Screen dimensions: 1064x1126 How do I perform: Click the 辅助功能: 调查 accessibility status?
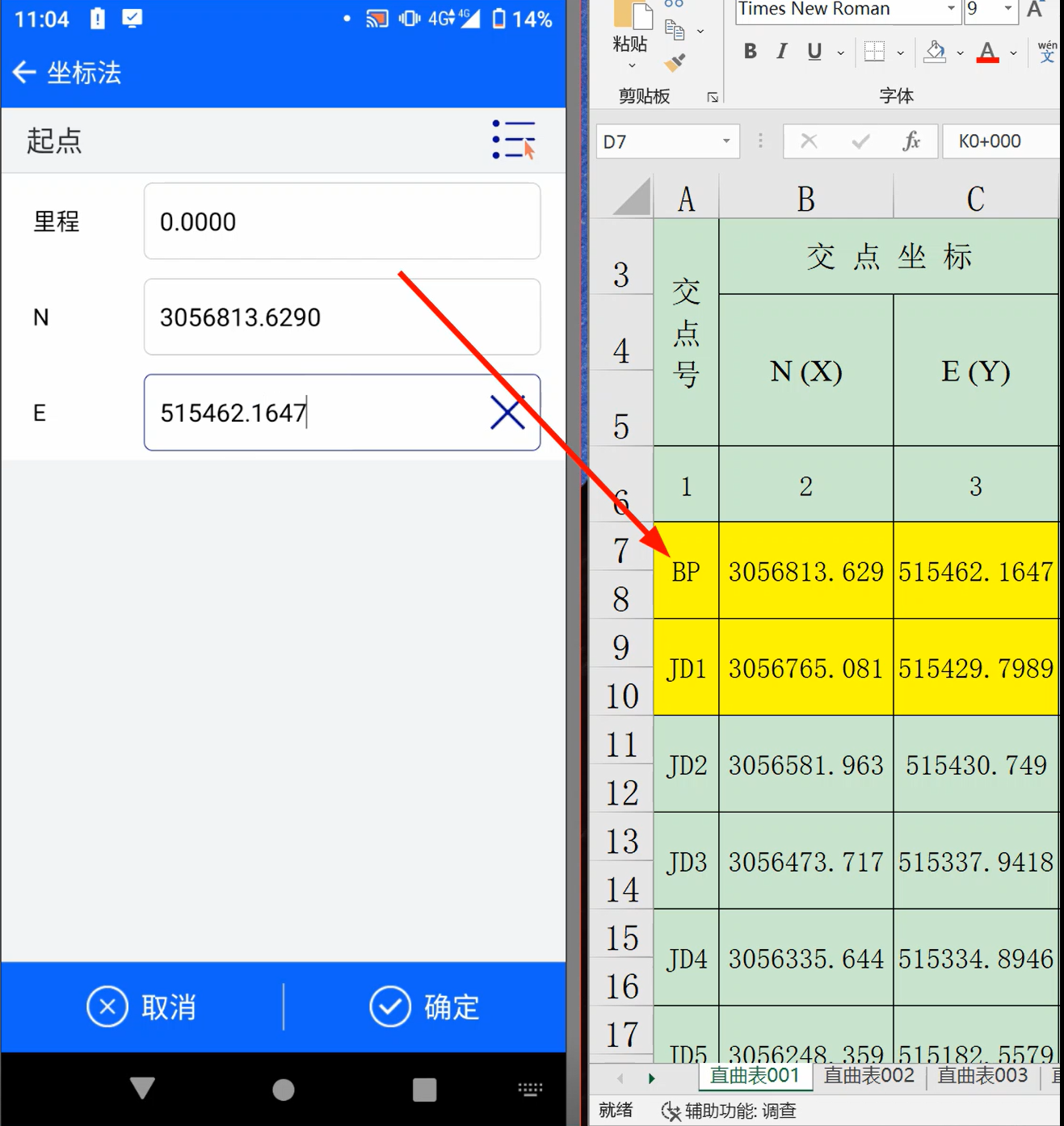[x=730, y=1111]
